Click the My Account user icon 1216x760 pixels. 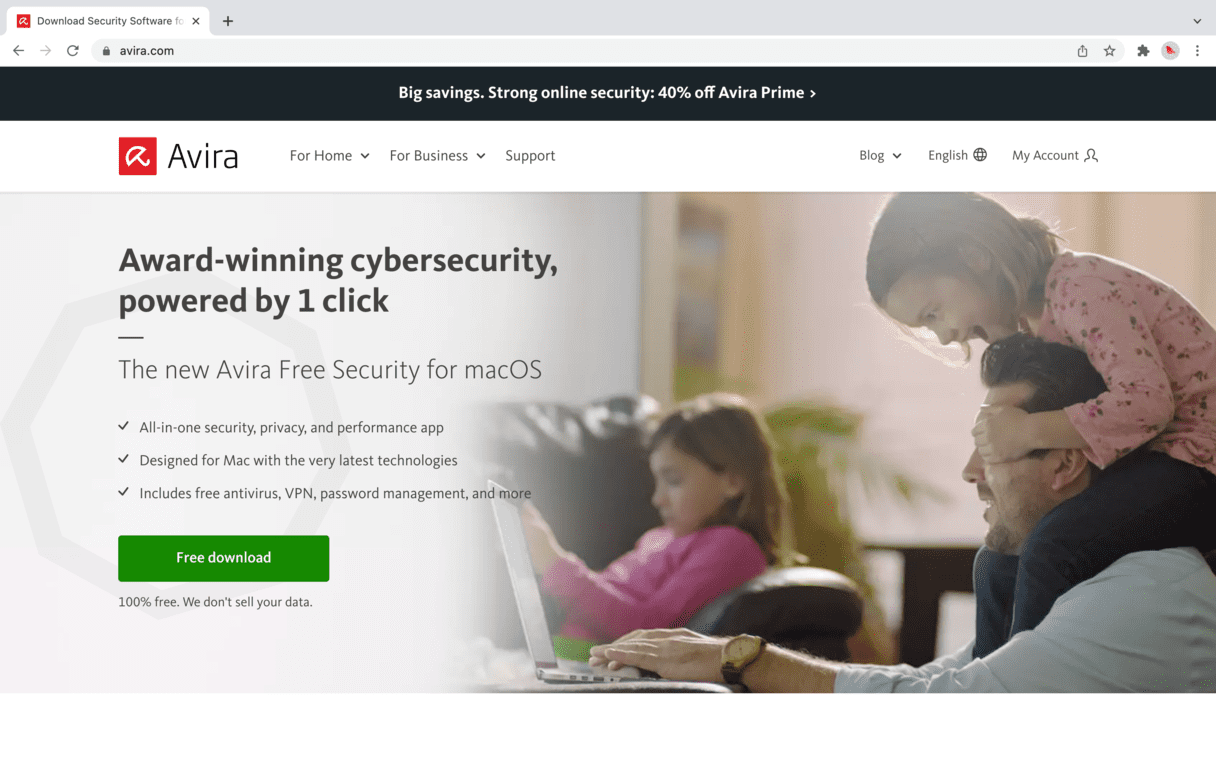point(1091,155)
